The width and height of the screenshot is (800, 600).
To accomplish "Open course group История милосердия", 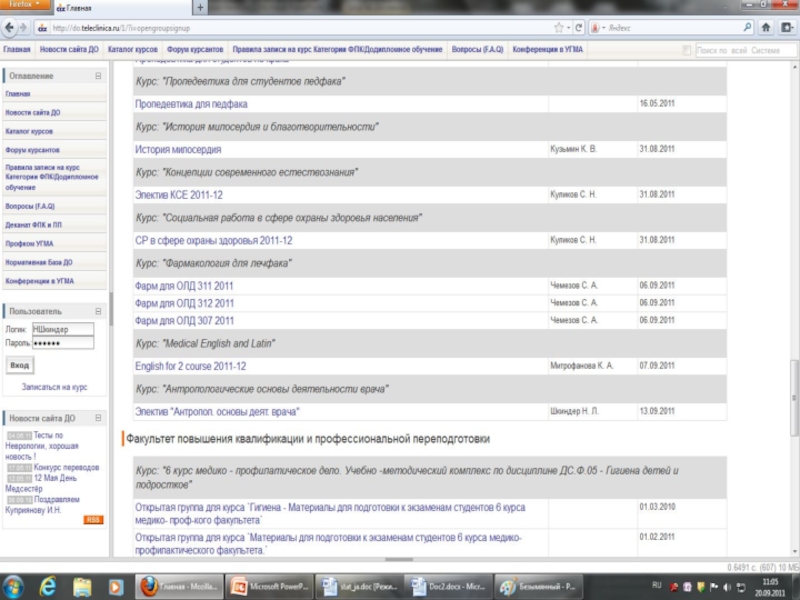I will pos(178,149).
